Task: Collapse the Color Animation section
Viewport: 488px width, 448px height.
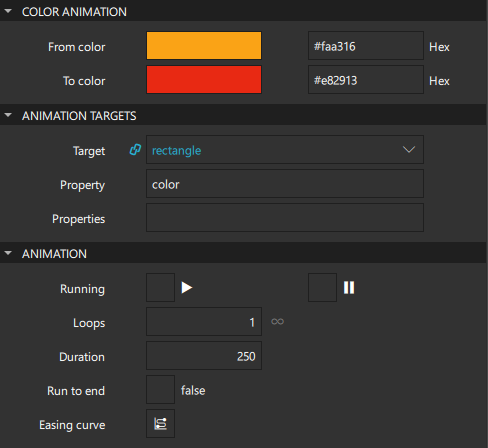Action: coord(8,11)
